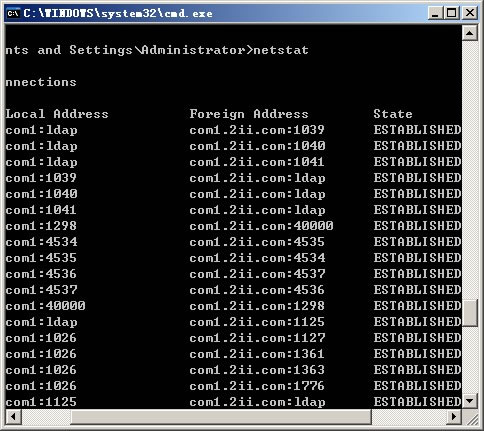Click the Local Address column header
Viewport: 484px width, 431px height.
pos(57,114)
